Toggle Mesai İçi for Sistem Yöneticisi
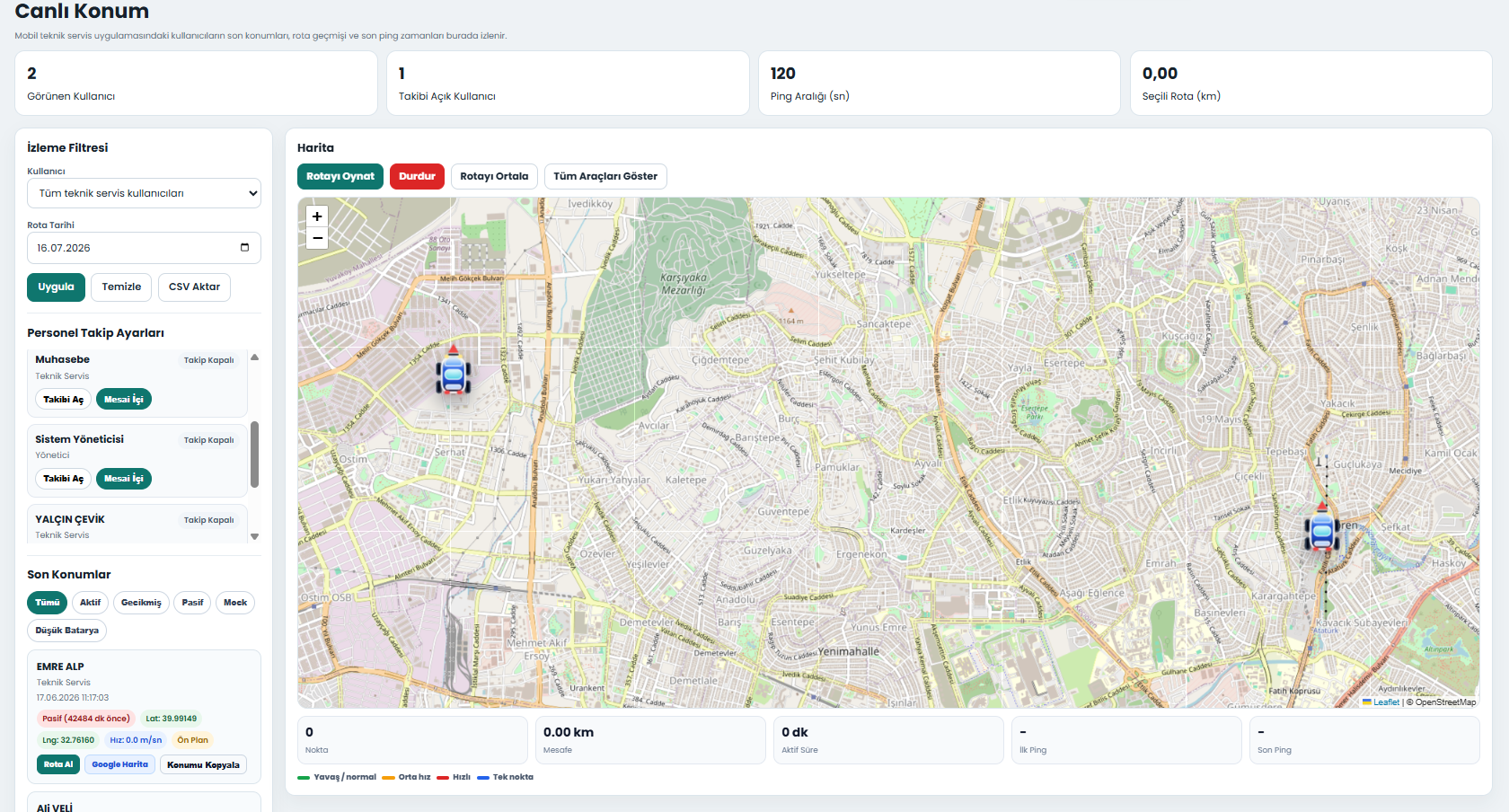This screenshot has height=812, width=1509. pyautogui.click(x=124, y=479)
